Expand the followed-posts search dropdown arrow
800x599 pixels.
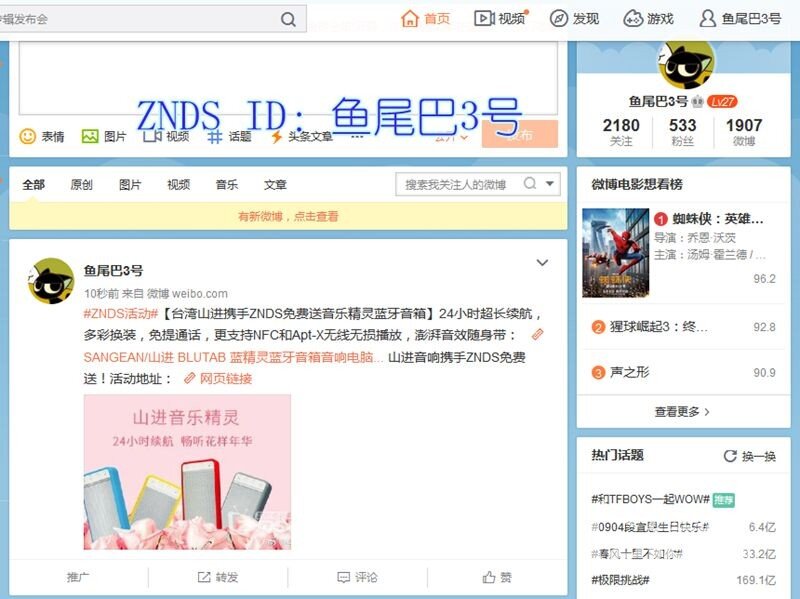[x=550, y=184]
